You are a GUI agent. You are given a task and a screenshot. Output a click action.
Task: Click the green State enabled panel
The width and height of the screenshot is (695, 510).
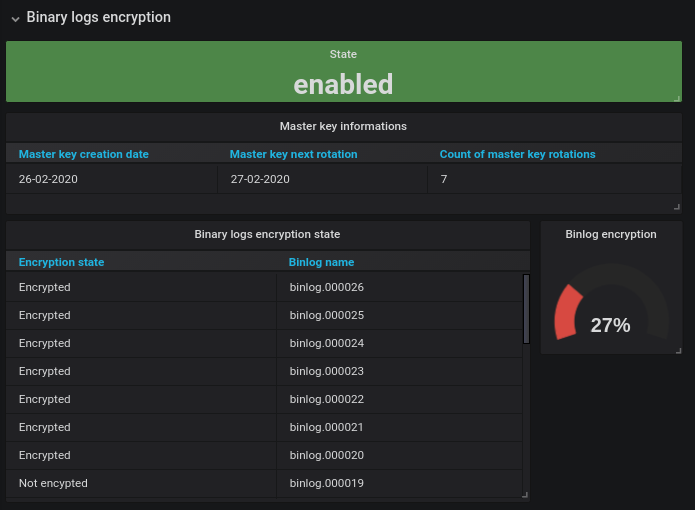click(343, 82)
